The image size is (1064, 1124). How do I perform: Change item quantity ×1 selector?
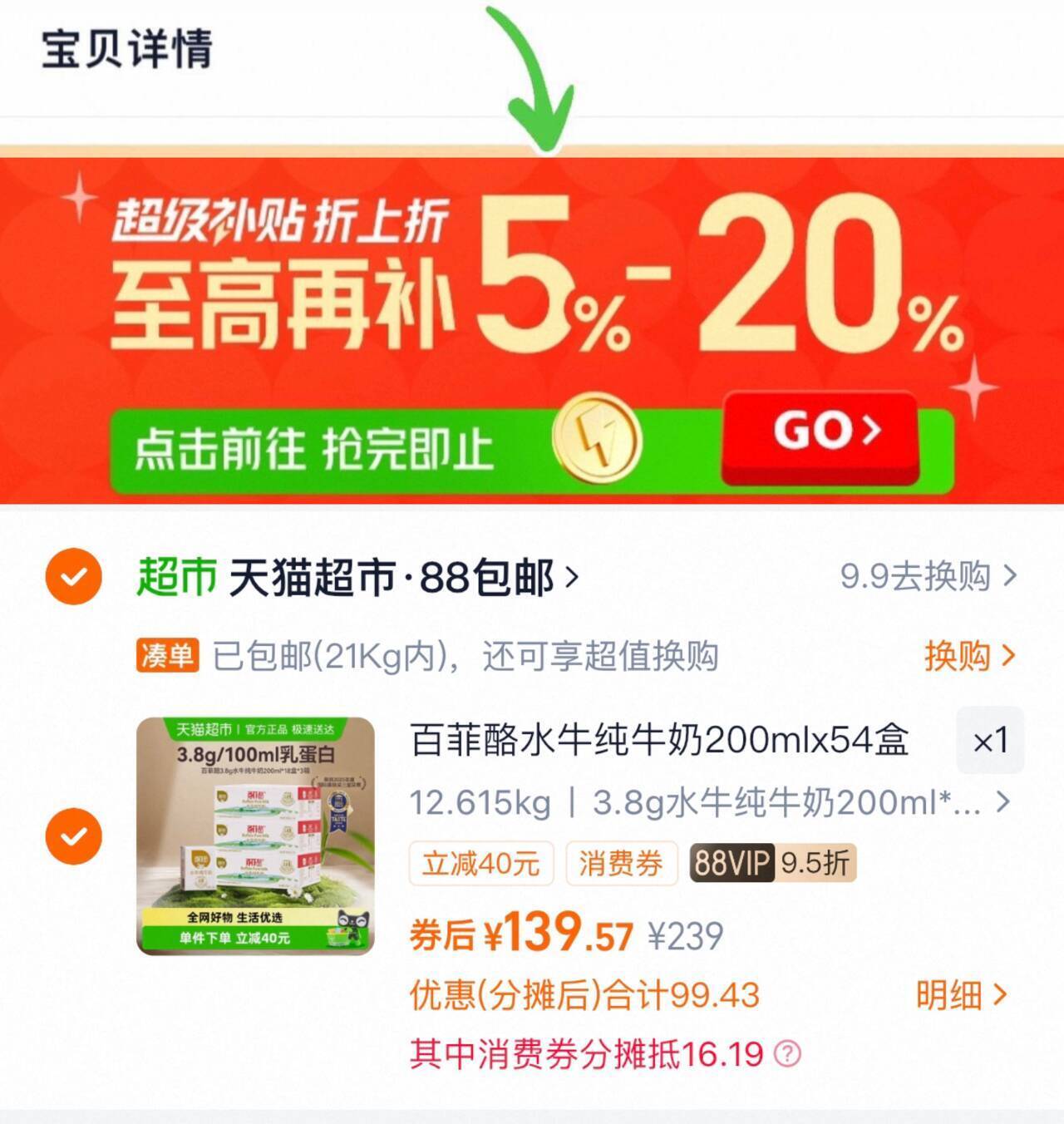[990, 740]
